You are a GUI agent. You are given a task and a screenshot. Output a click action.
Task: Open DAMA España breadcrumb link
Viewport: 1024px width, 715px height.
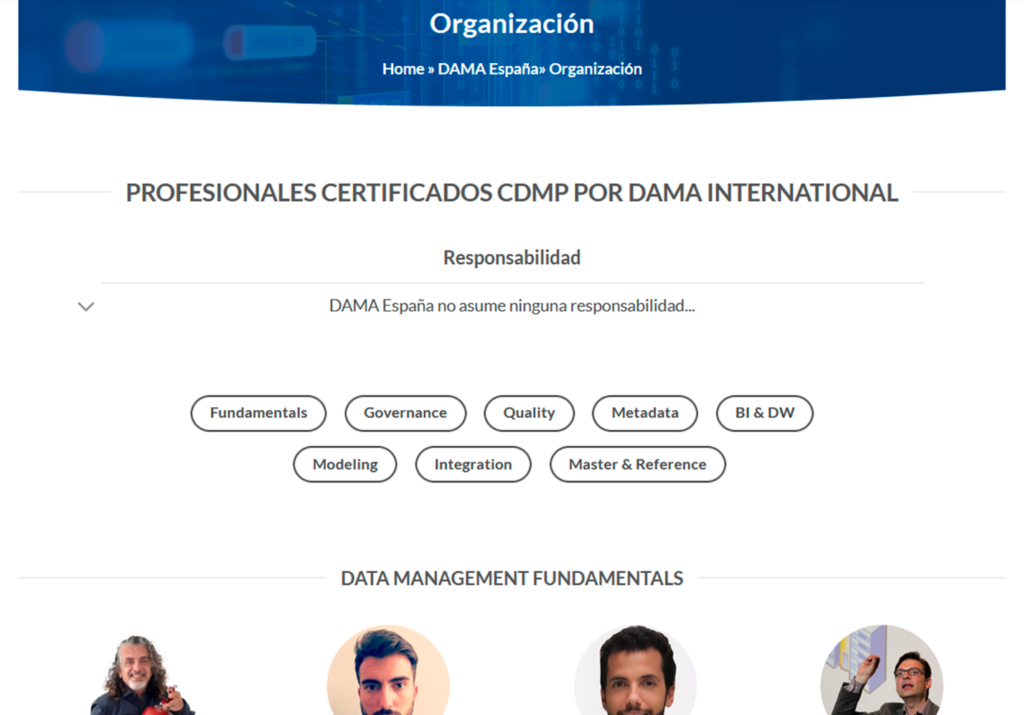(x=488, y=69)
